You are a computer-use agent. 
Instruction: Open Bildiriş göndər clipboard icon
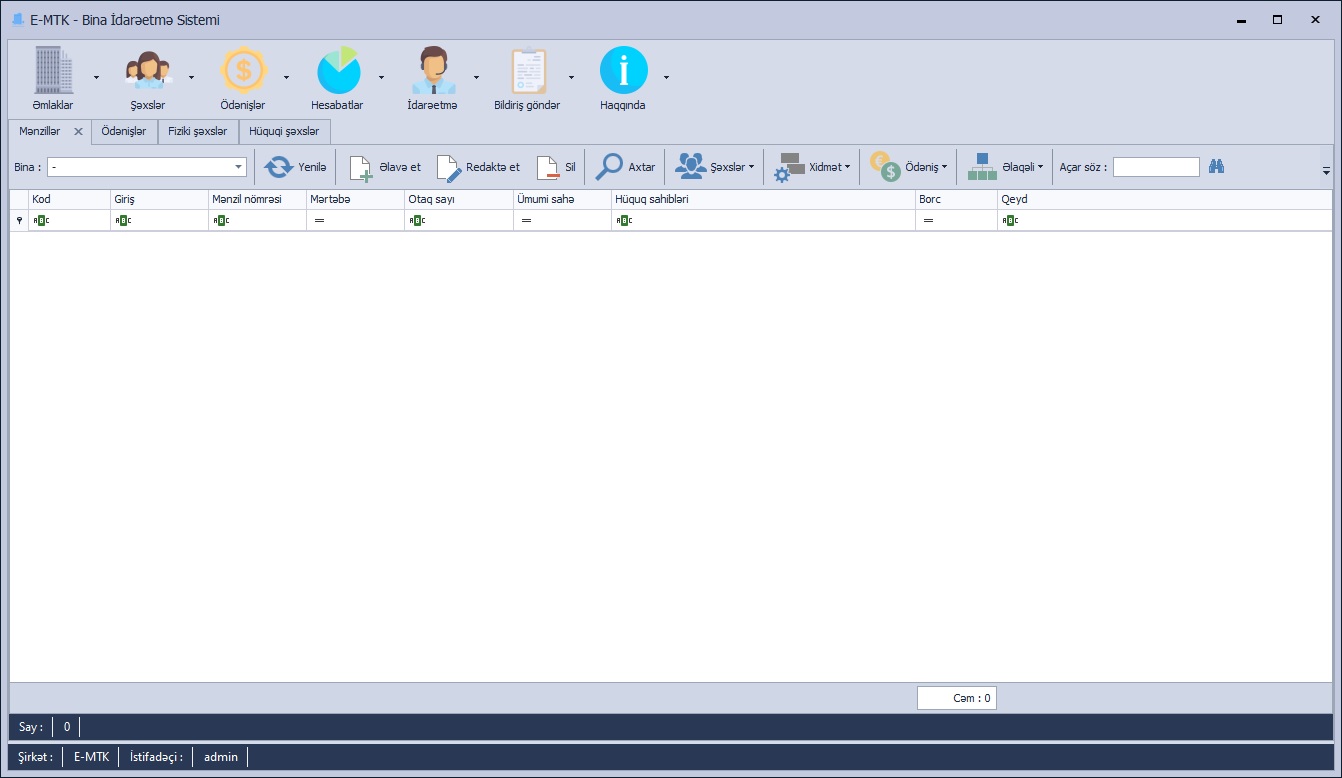tap(527, 71)
